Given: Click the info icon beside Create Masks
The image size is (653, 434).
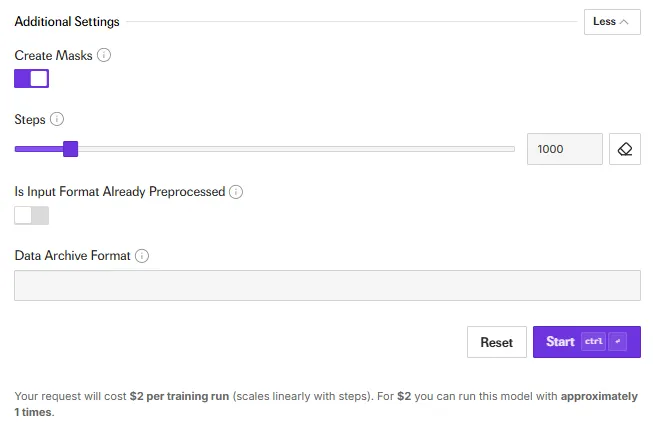Looking at the screenshot, I should coord(104,56).
